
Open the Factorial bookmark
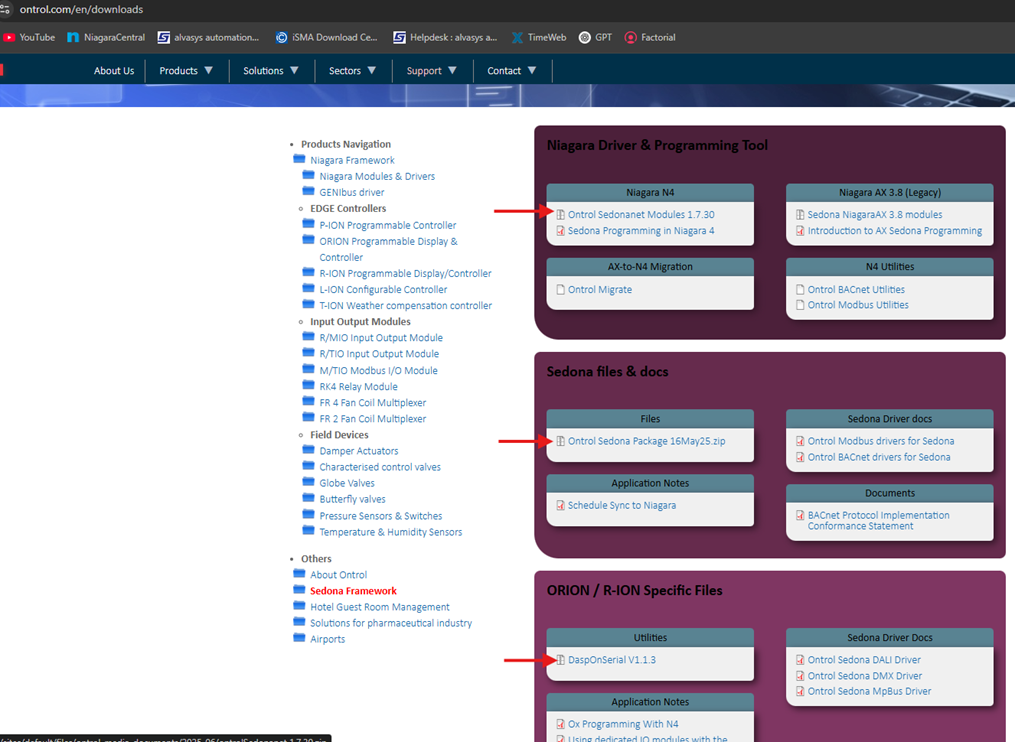coord(650,38)
